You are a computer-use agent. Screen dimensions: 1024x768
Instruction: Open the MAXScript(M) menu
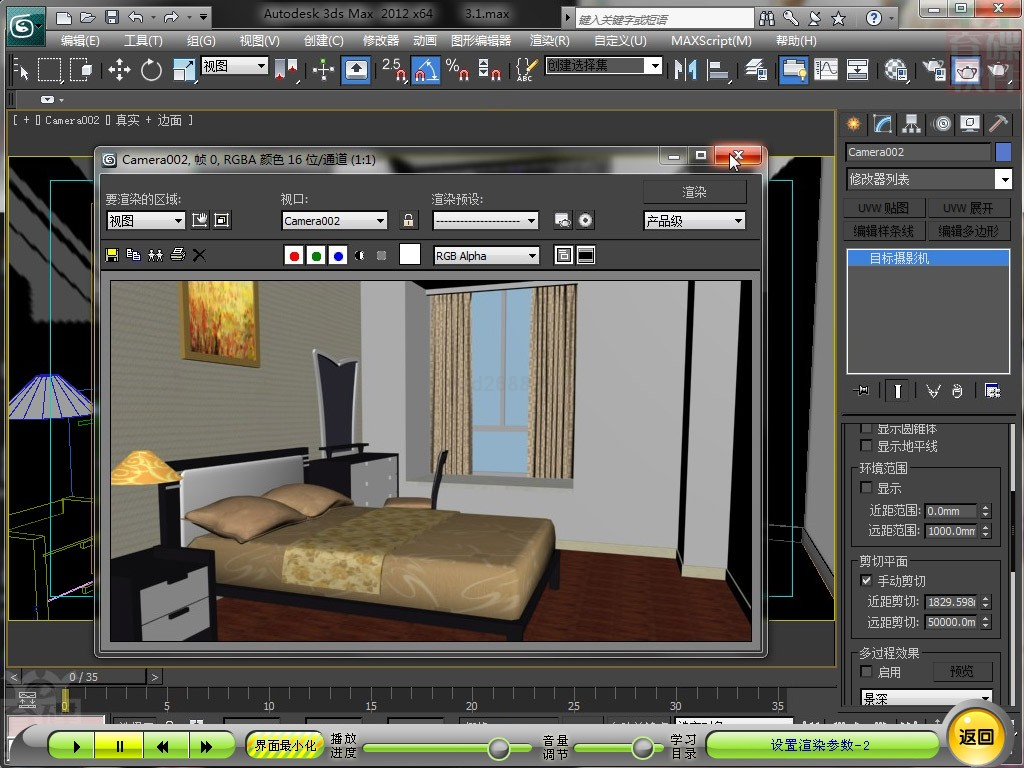coord(711,41)
